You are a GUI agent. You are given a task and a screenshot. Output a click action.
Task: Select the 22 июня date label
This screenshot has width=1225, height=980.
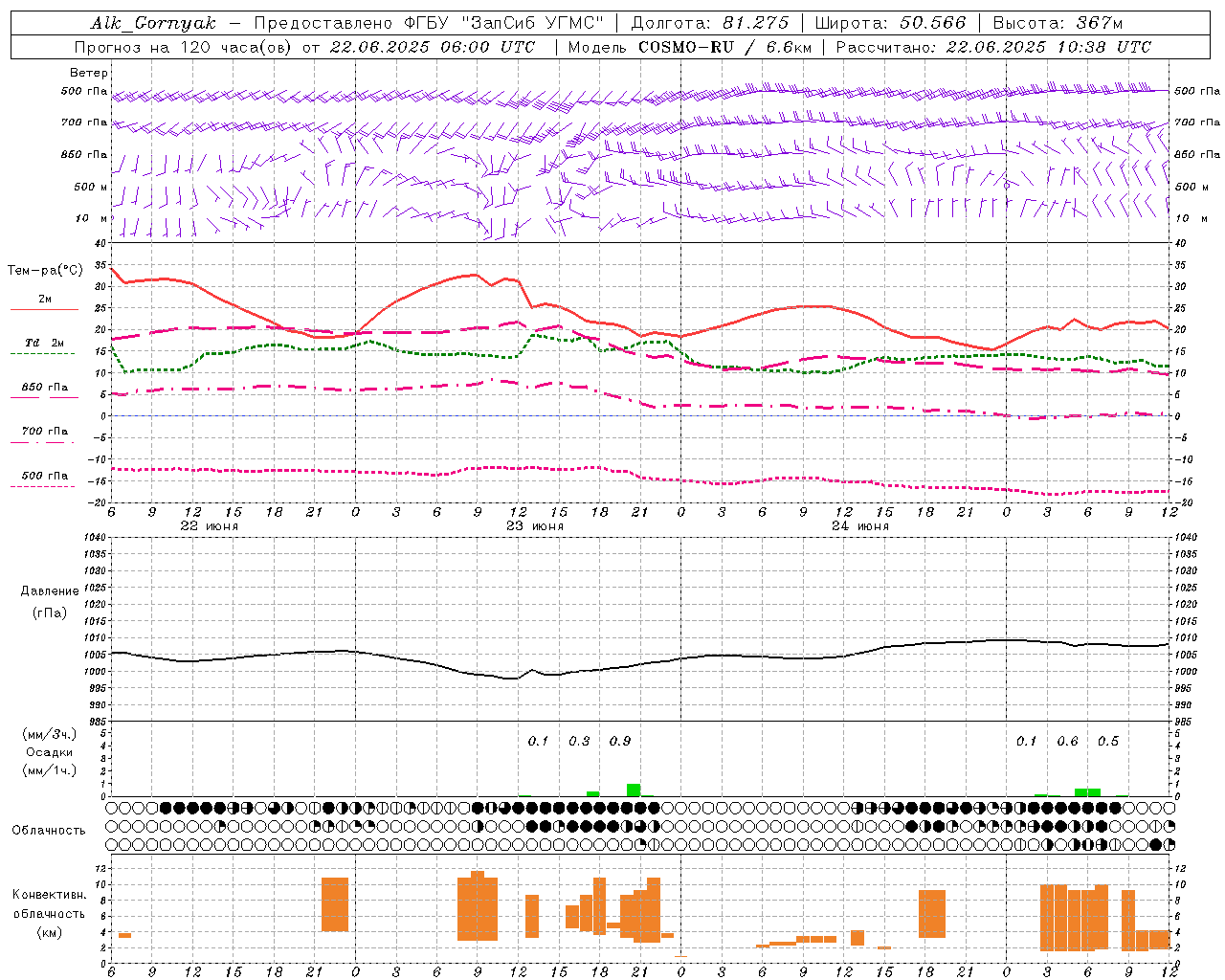210,526
